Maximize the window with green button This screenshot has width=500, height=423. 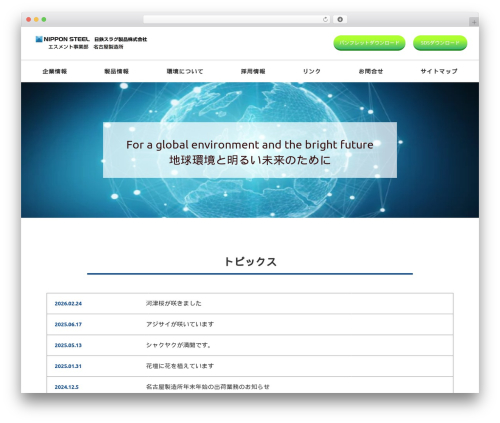point(44,20)
